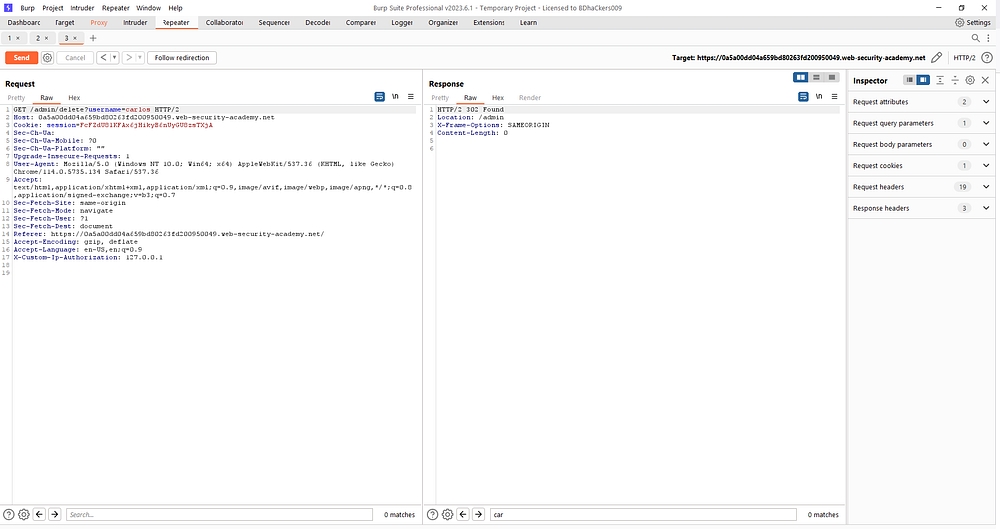1000x529 pixels.
Task: Close the Inspector panel
Action: (x=985, y=80)
